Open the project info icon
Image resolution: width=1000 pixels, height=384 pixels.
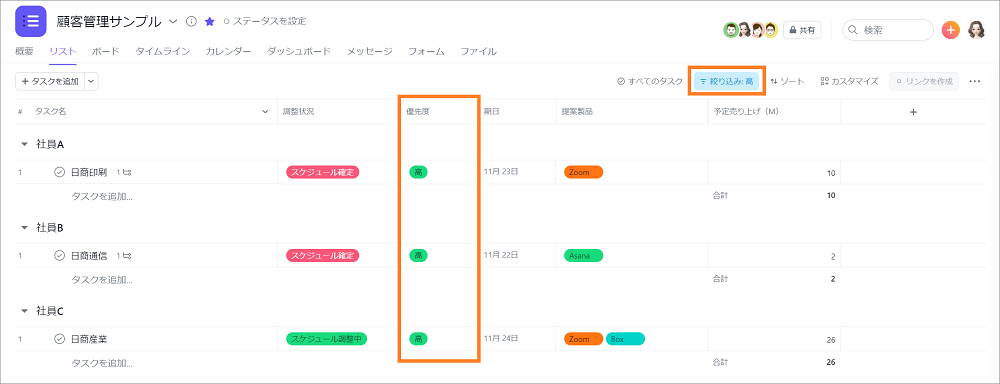(191, 21)
